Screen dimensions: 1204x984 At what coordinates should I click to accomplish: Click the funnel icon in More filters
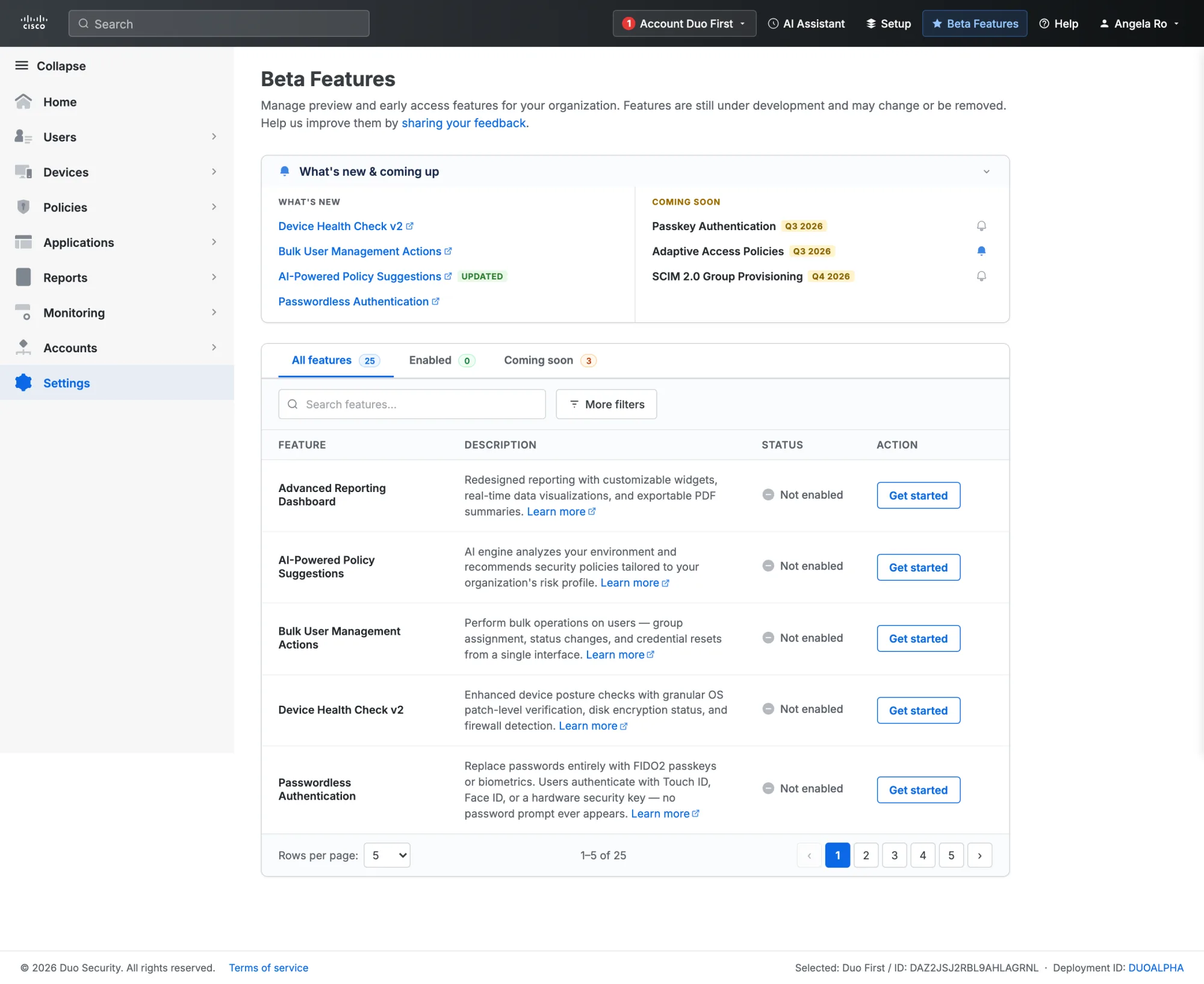tap(574, 404)
